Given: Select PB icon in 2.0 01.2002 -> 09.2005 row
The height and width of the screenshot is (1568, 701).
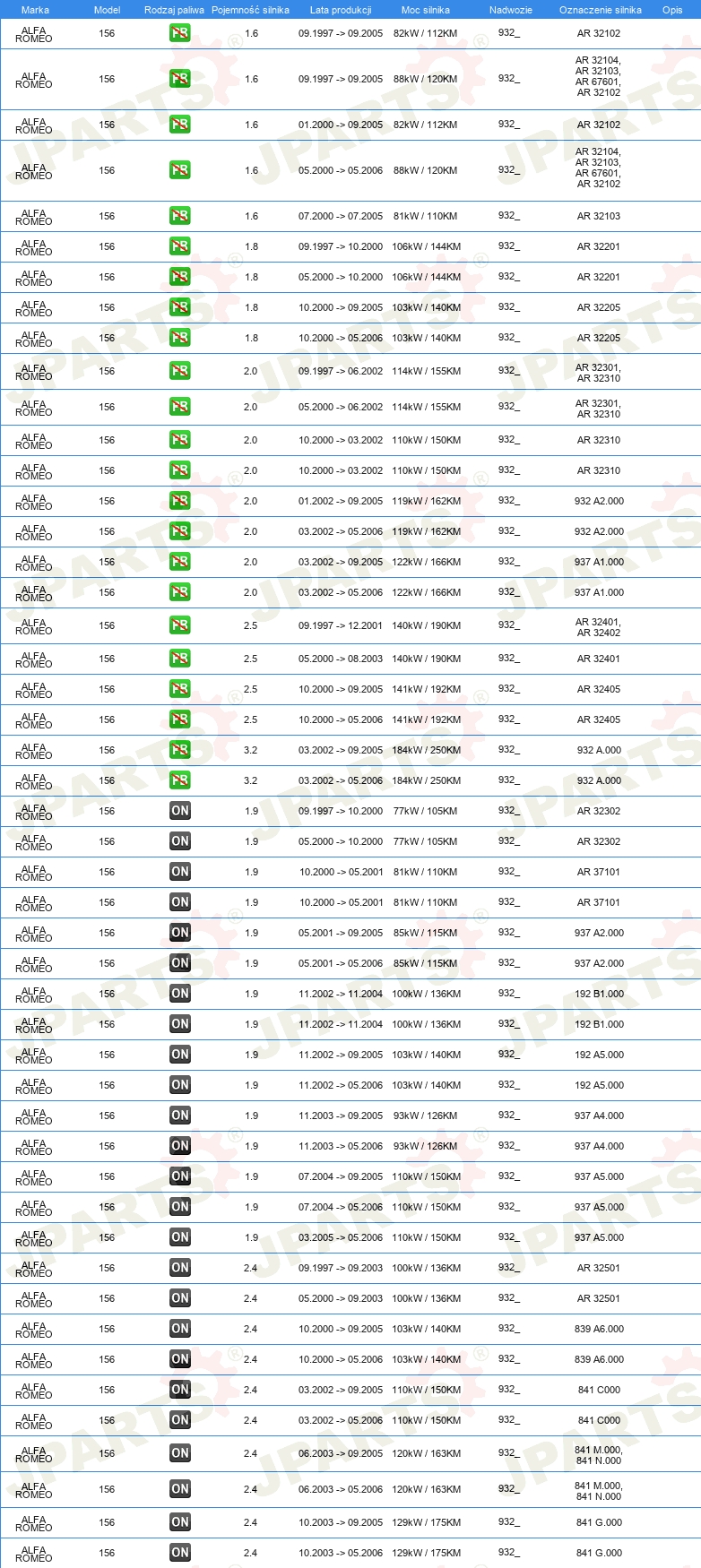Looking at the screenshot, I should [x=180, y=501].
